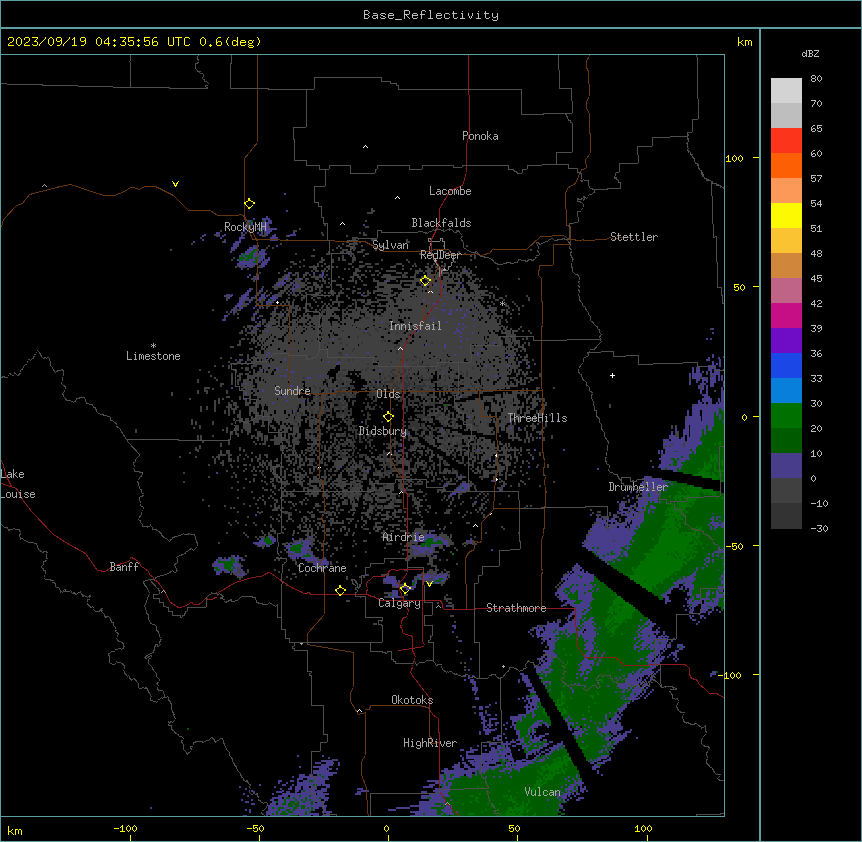Click the yellow diamond marker north of RockyMH

[250, 204]
